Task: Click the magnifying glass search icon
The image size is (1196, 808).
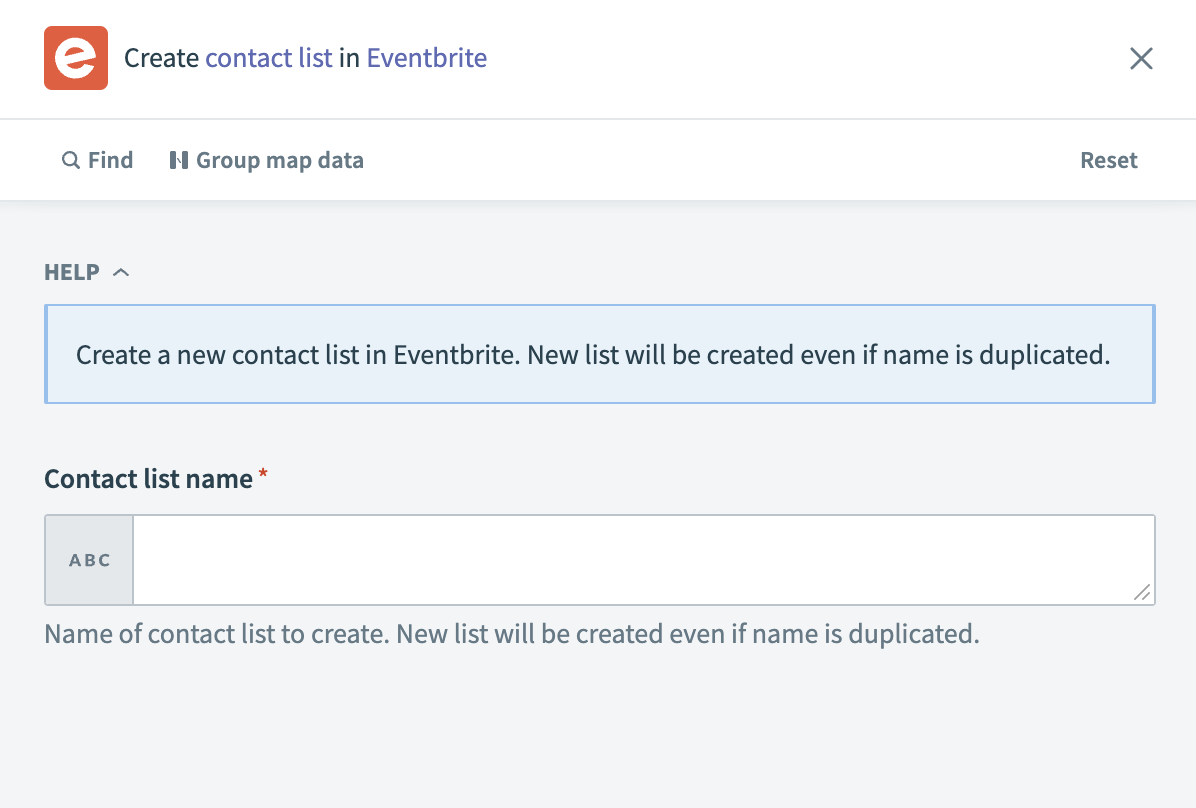Action: [70, 160]
